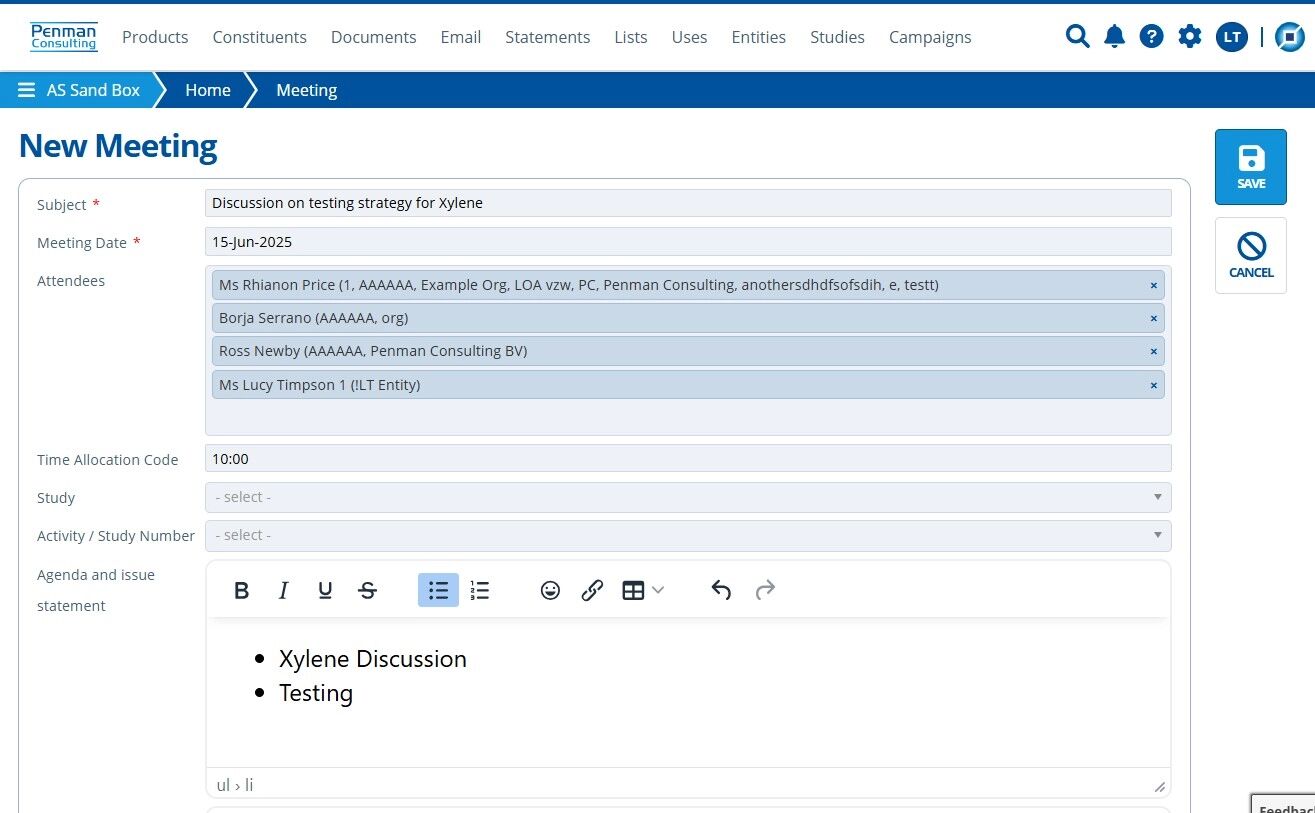
Task: Open the Entities menu
Action: point(759,37)
